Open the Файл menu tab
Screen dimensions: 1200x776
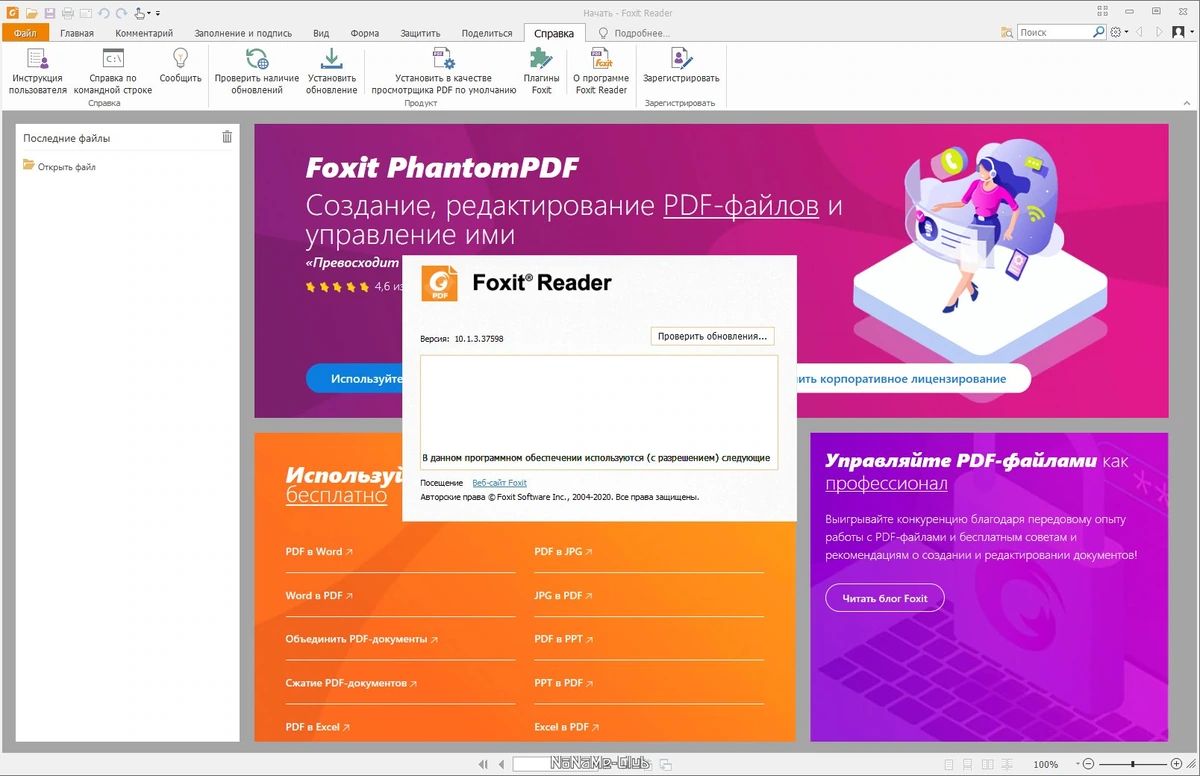24,33
